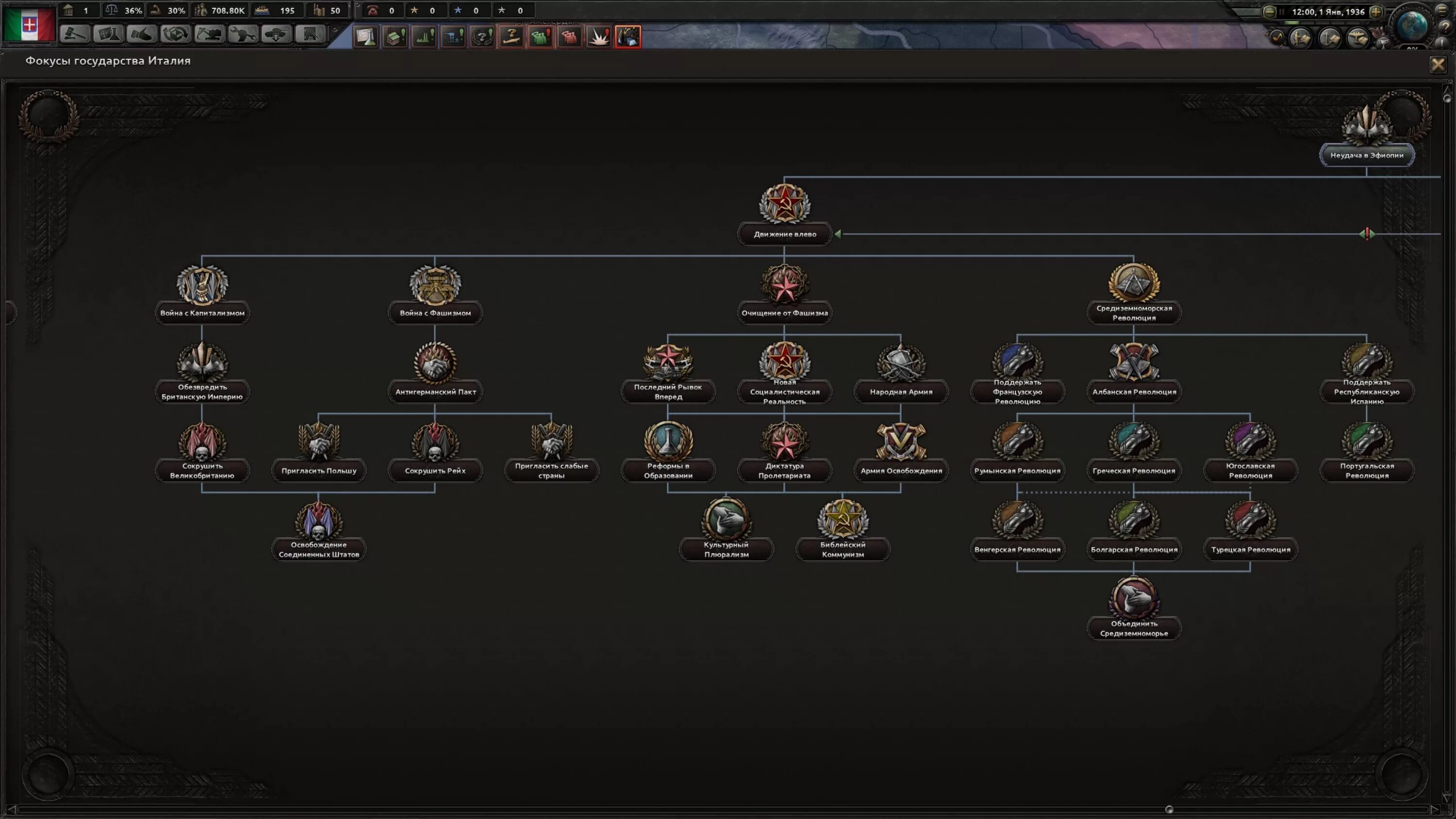Image resolution: width=1456 pixels, height=819 pixels.
Task: Open the production wrench menu
Action: pyautogui.click(x=243, y=35)
